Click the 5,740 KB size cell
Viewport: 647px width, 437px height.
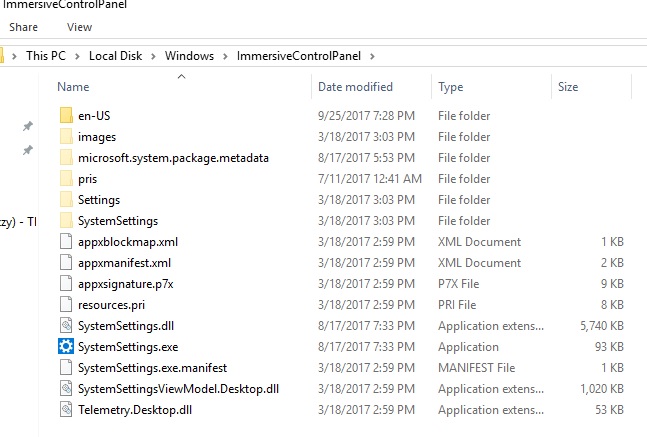(x=602, y=326)
